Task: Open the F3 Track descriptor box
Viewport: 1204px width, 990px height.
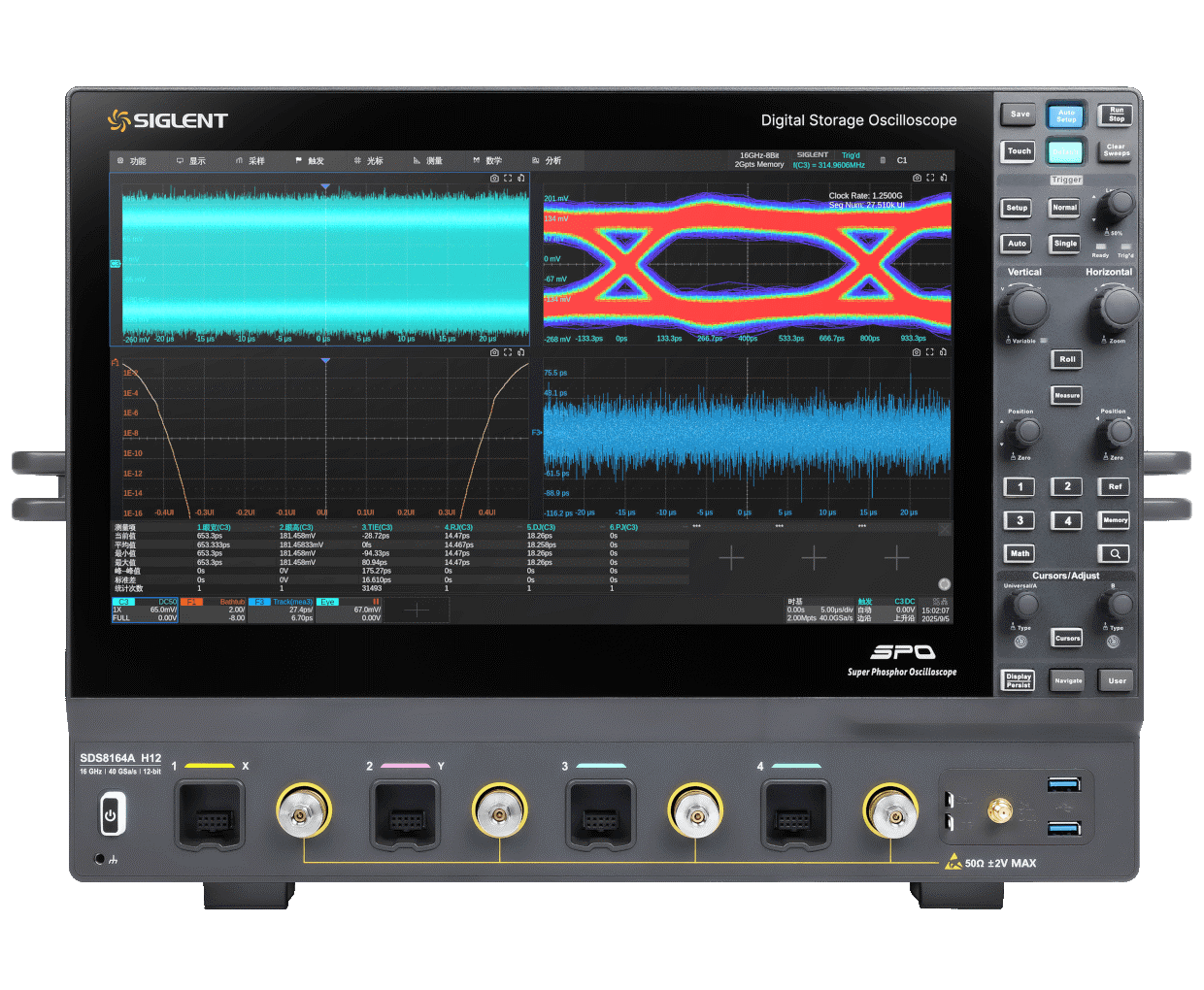Action: point(282,610)
